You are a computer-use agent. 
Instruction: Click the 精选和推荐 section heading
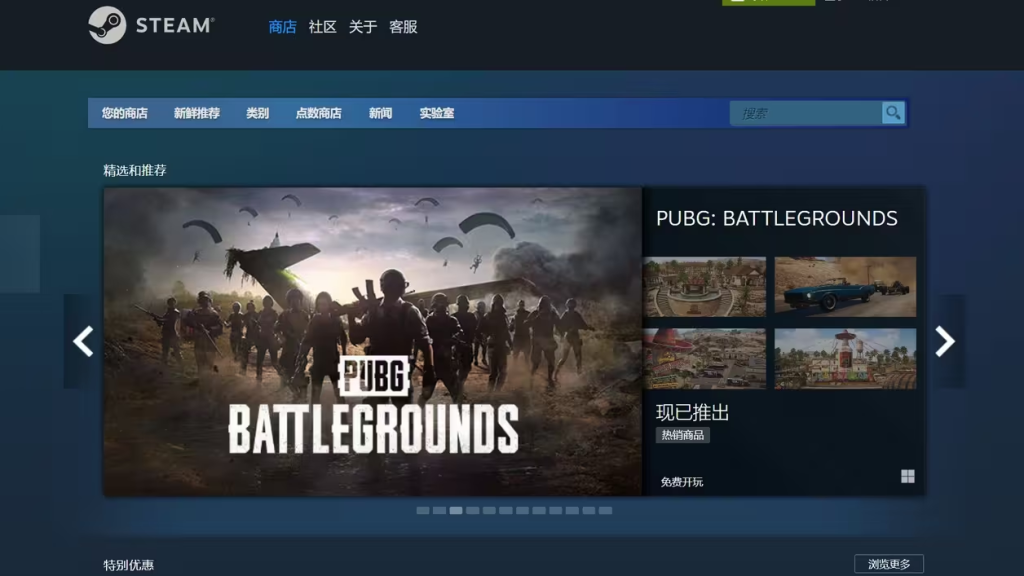pos(135,170)
